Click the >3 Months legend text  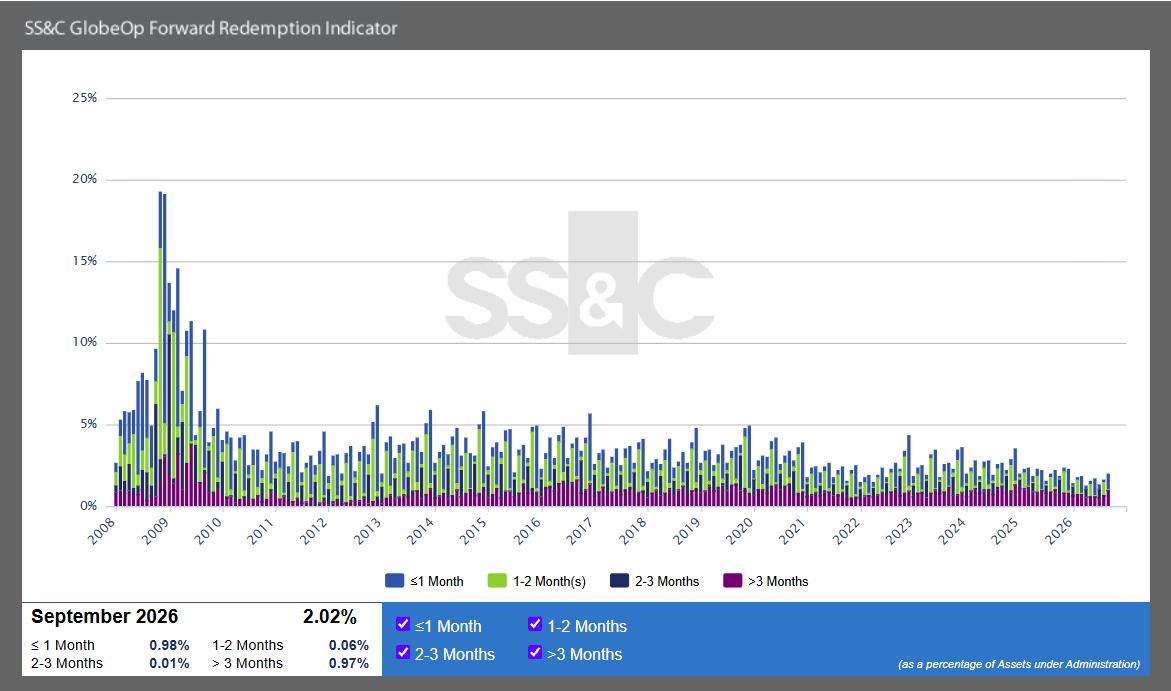pyautogui.click(x=778, y=581)
